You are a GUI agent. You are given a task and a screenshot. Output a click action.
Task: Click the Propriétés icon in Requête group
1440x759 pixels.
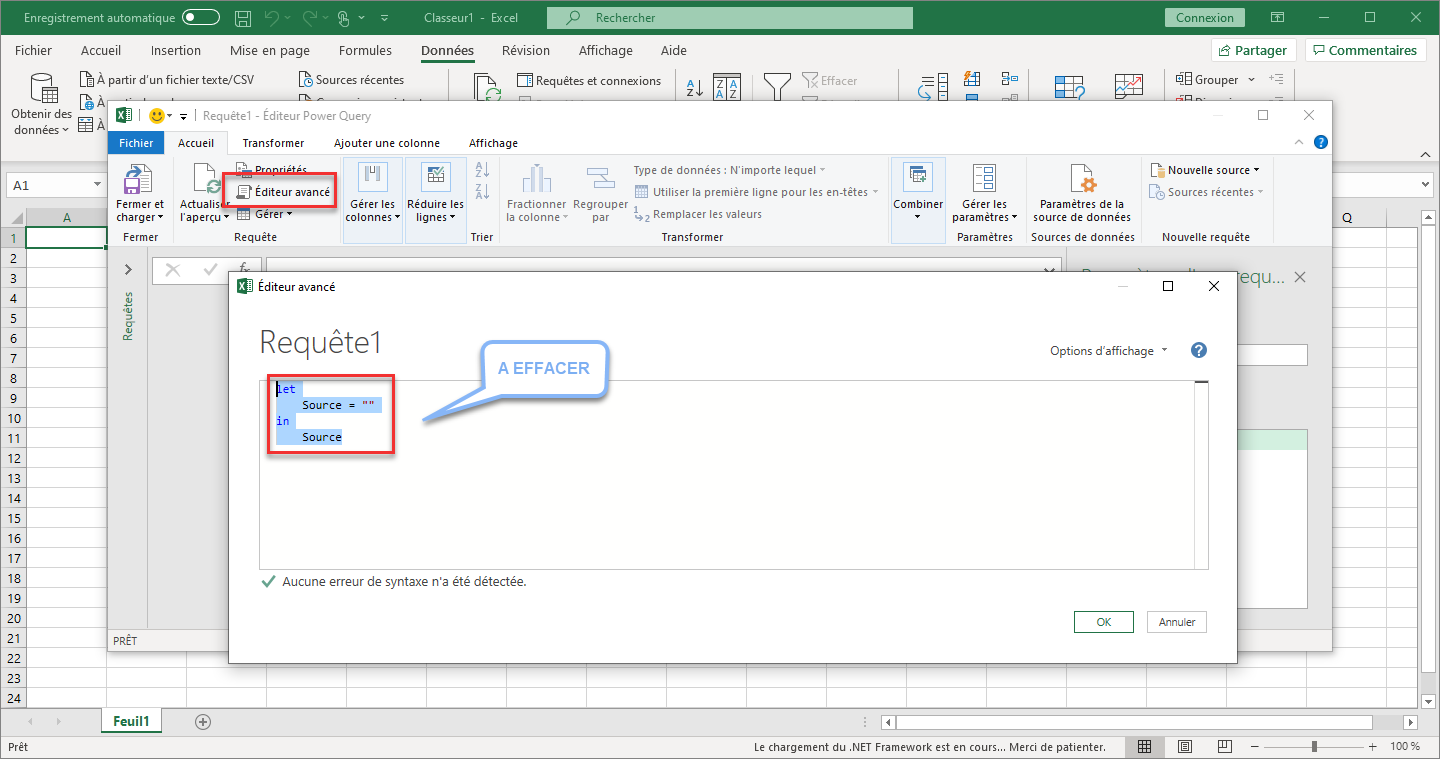[243, 170]
